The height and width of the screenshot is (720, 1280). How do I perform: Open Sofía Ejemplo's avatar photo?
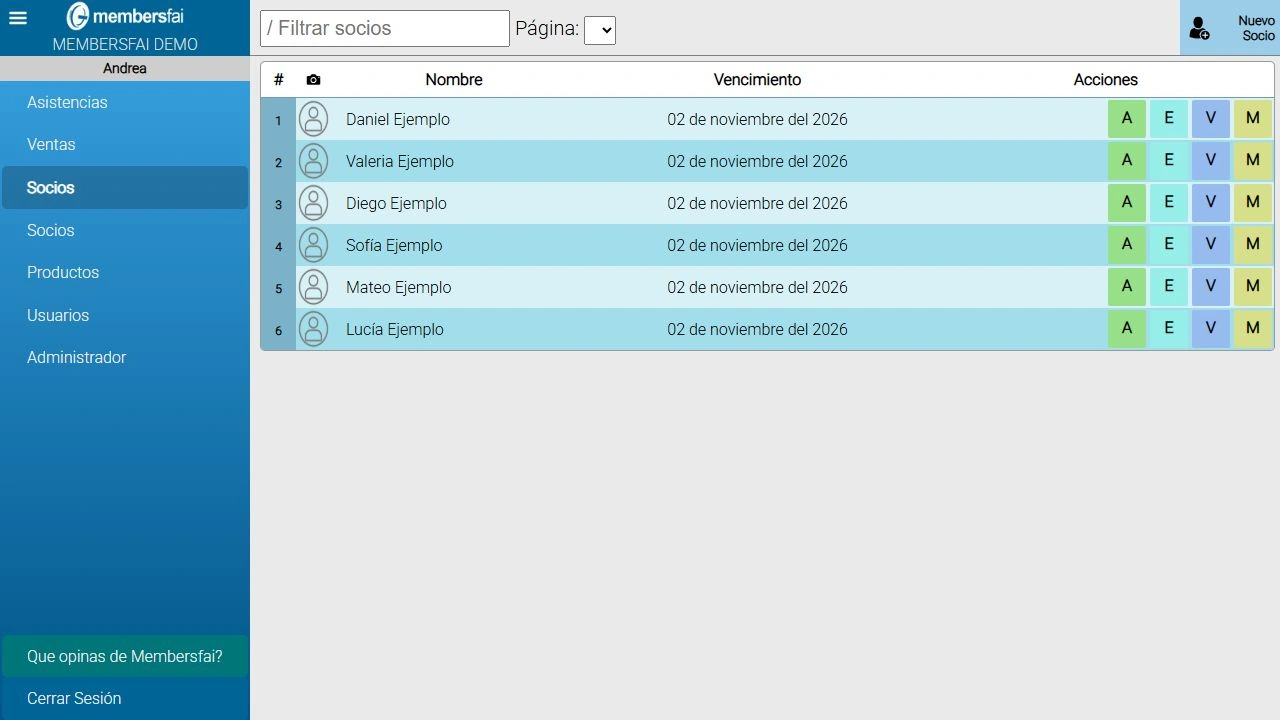313,245
